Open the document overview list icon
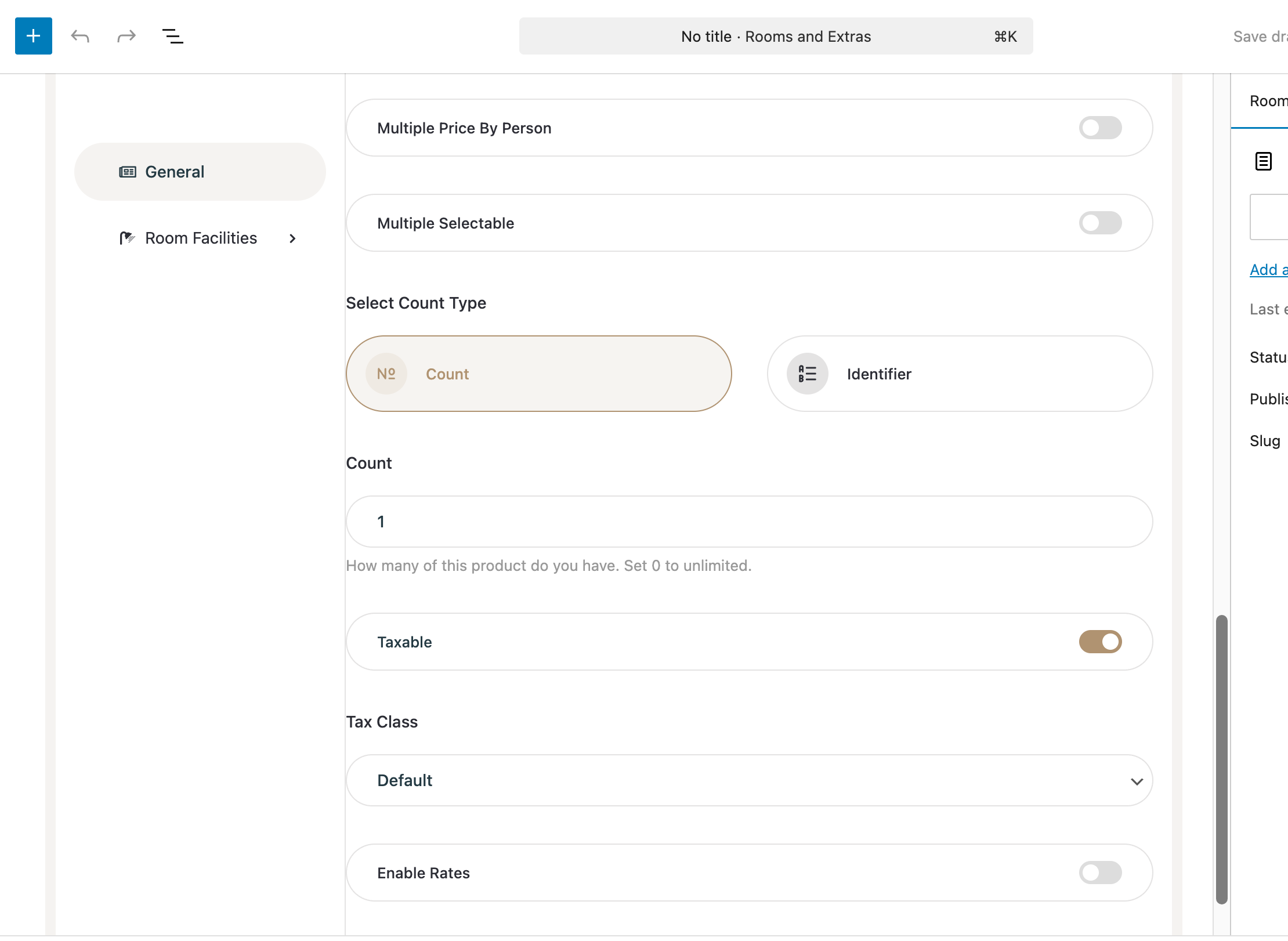1288x941 pixels. click(x=172, y=36)
